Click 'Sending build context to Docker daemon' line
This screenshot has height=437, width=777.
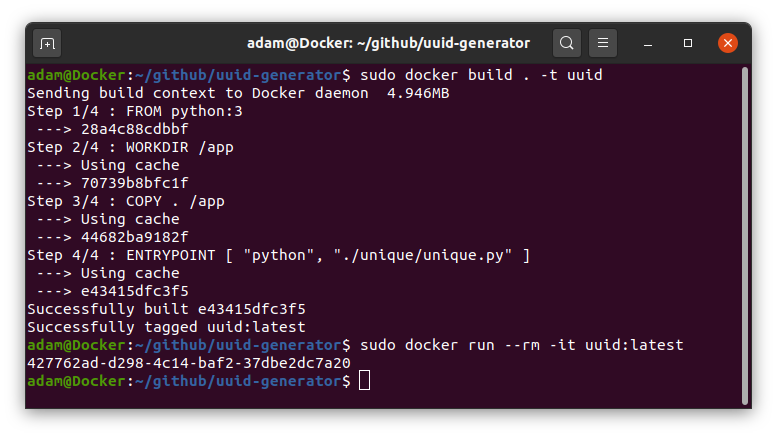(x=238, y=93)
